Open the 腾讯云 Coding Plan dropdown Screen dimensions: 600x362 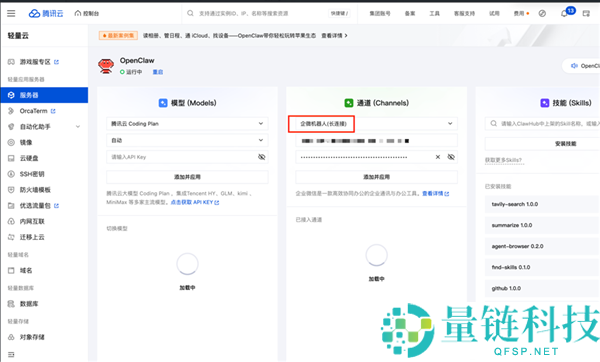click(x=187, y=124)
